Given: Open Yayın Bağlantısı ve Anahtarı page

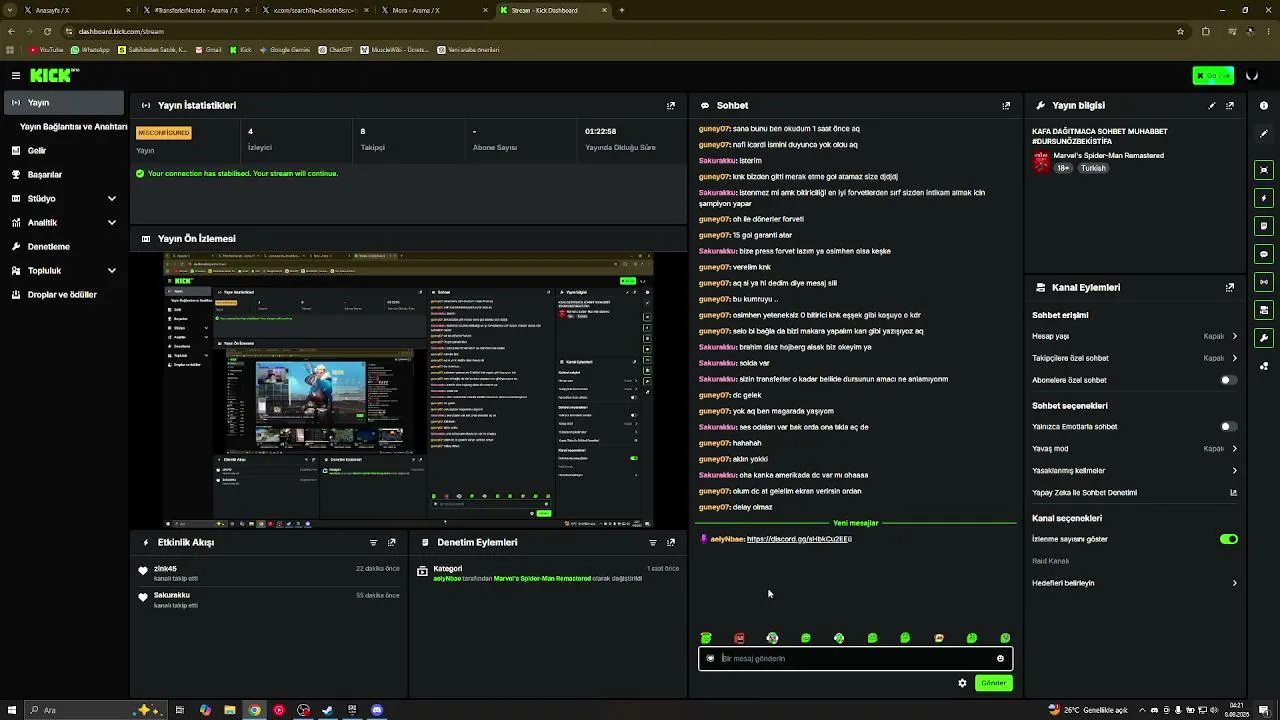Looking at the screenshot, I should tap(73, 127).
